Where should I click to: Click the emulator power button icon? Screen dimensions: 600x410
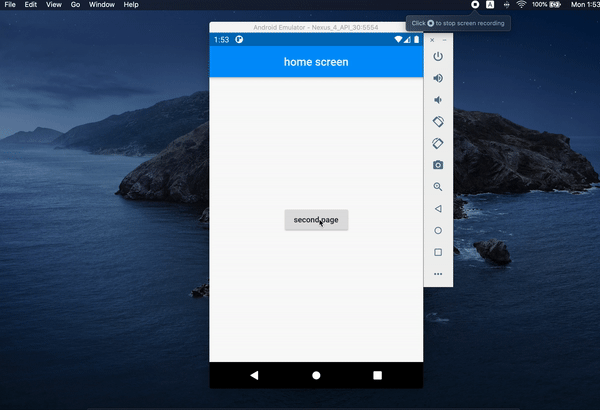click(438, 56)
